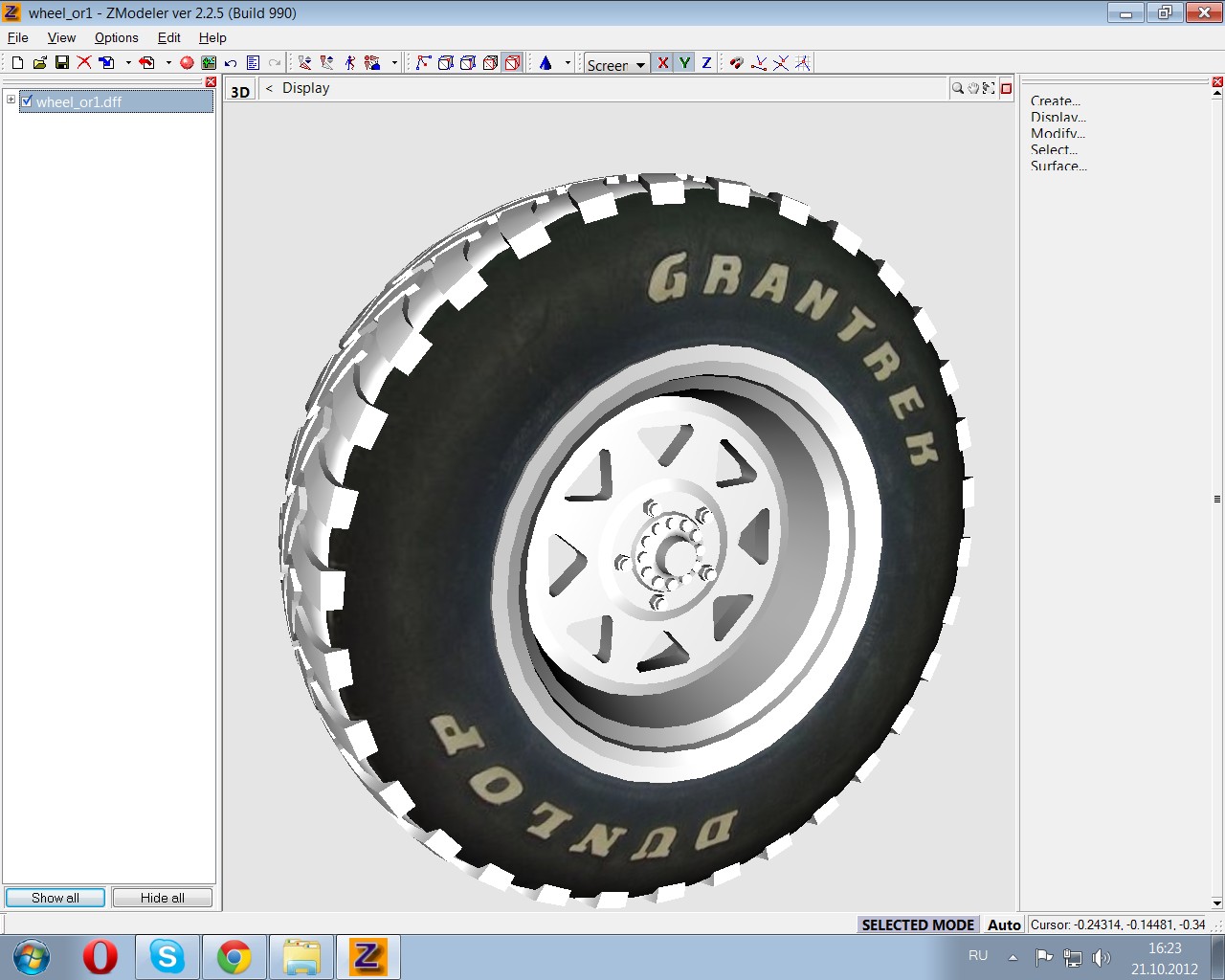Open the Options menu
This screenshot has height=980, width=1225.
tap(116, 37)
